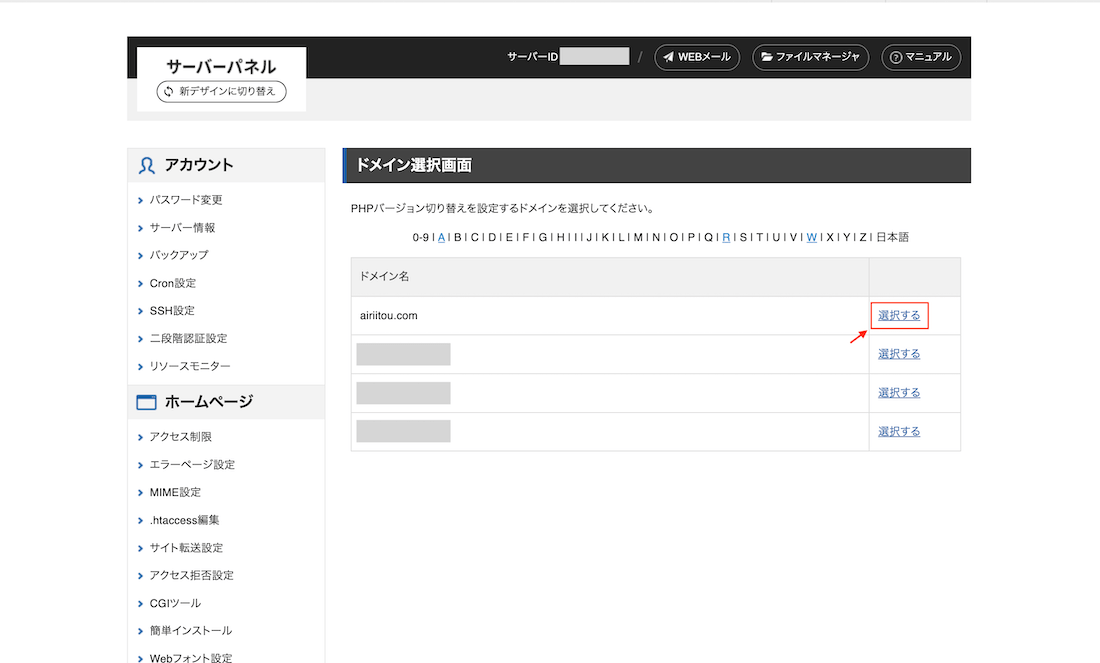Click the folder icon on ファイルマネージャ
Viewport: 1100px width, 663px height.
[x=767, y=57]
